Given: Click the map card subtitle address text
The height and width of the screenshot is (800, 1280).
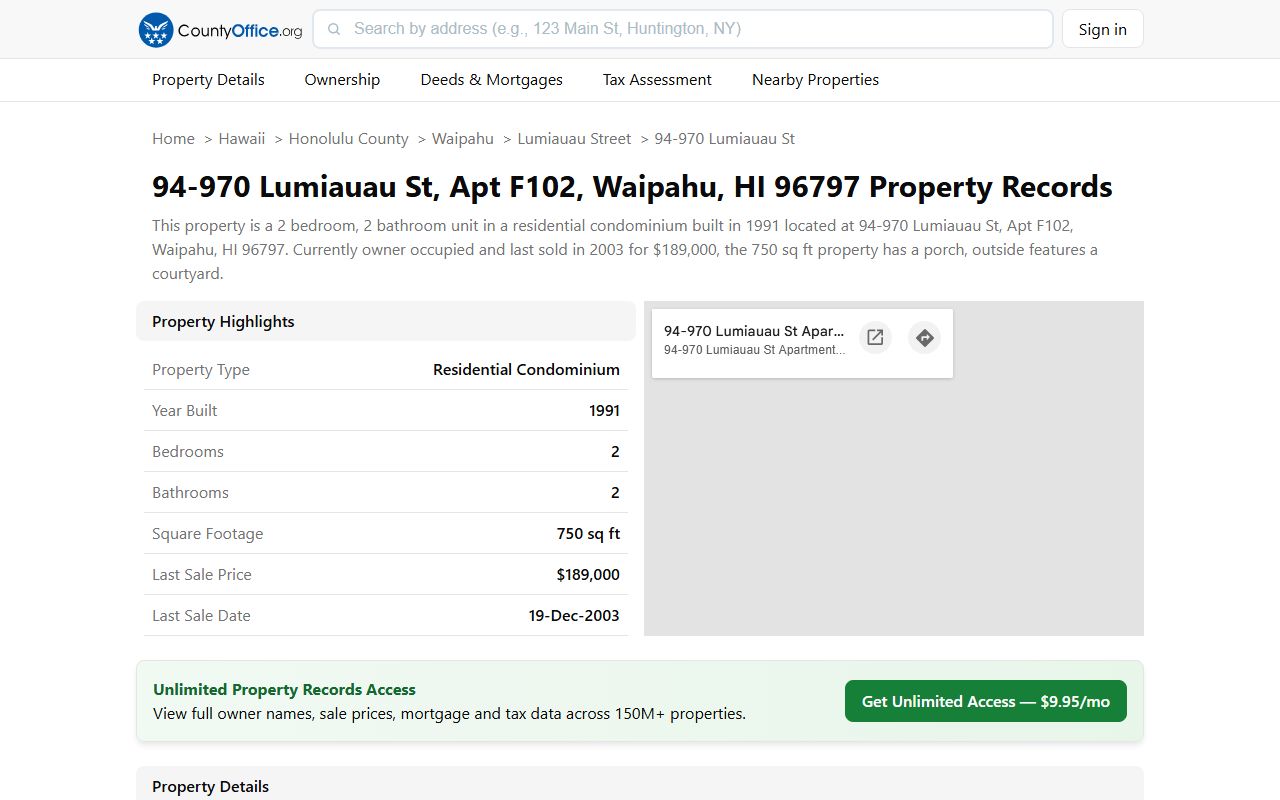Looking at the screenshot, I should (754, 350).
